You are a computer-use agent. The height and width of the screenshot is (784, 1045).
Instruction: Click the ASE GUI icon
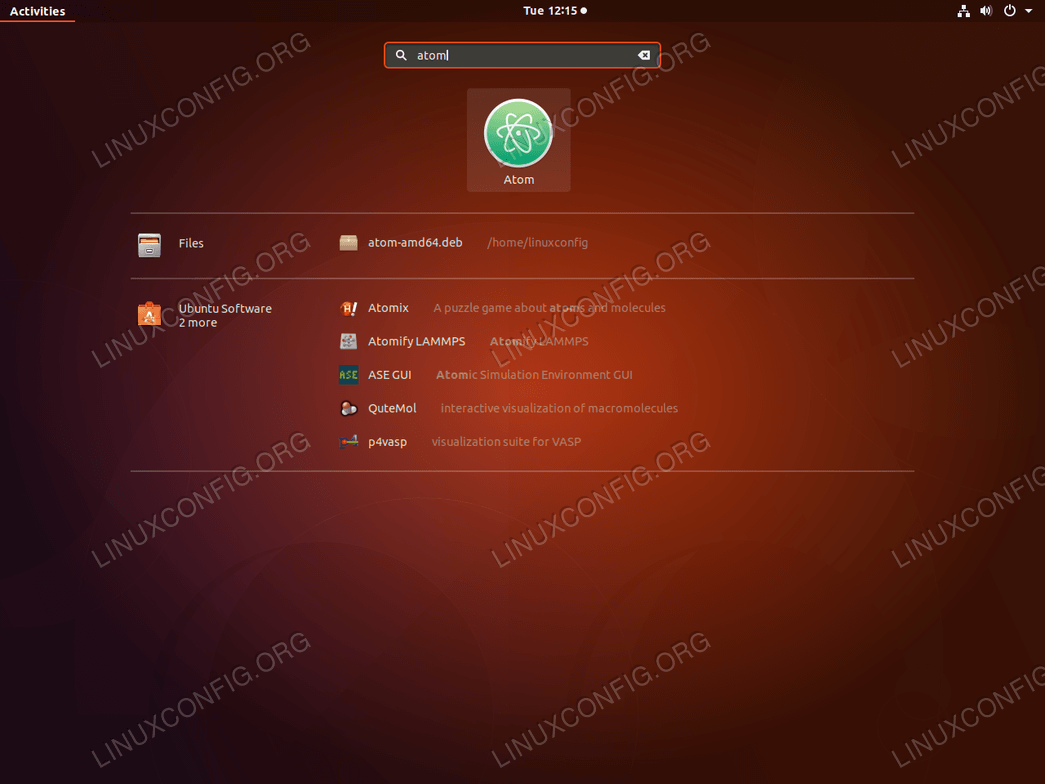tap(349, 375)
